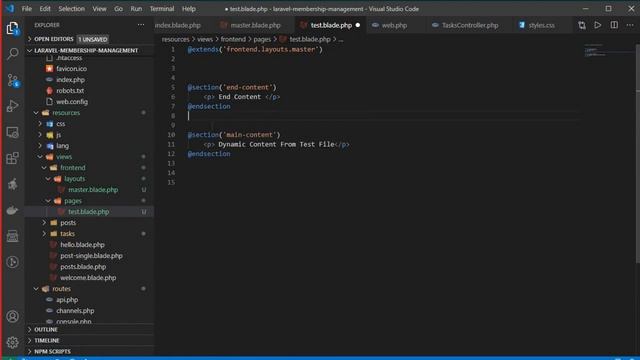
Task: Click the Run file play icon
Action: coord(598,25)
